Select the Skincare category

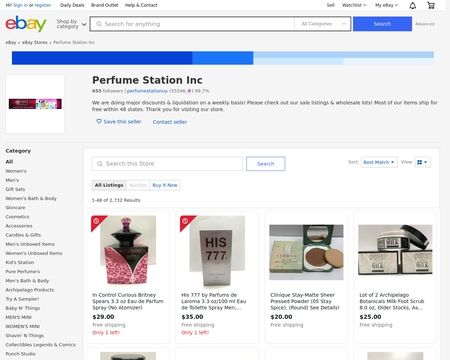coord(15,207)
